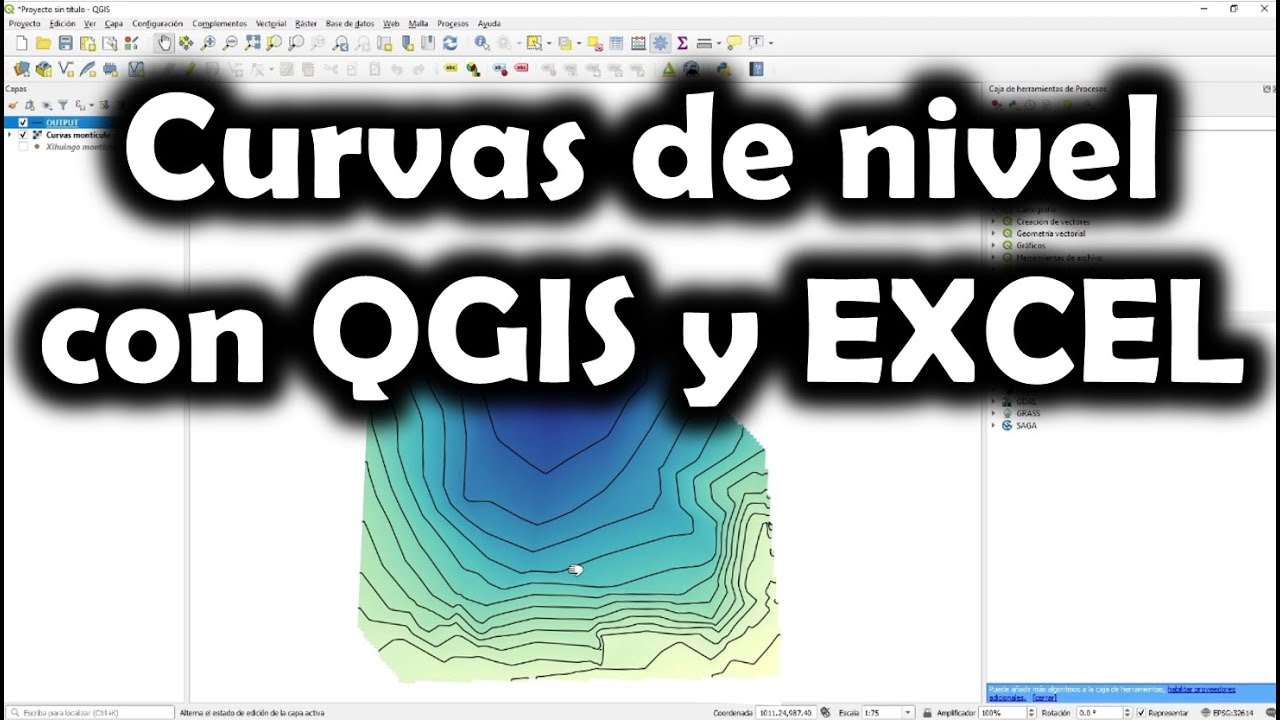Toggle mouse extents display next to coordinates

pyautogui.click(x=824, y=713)
